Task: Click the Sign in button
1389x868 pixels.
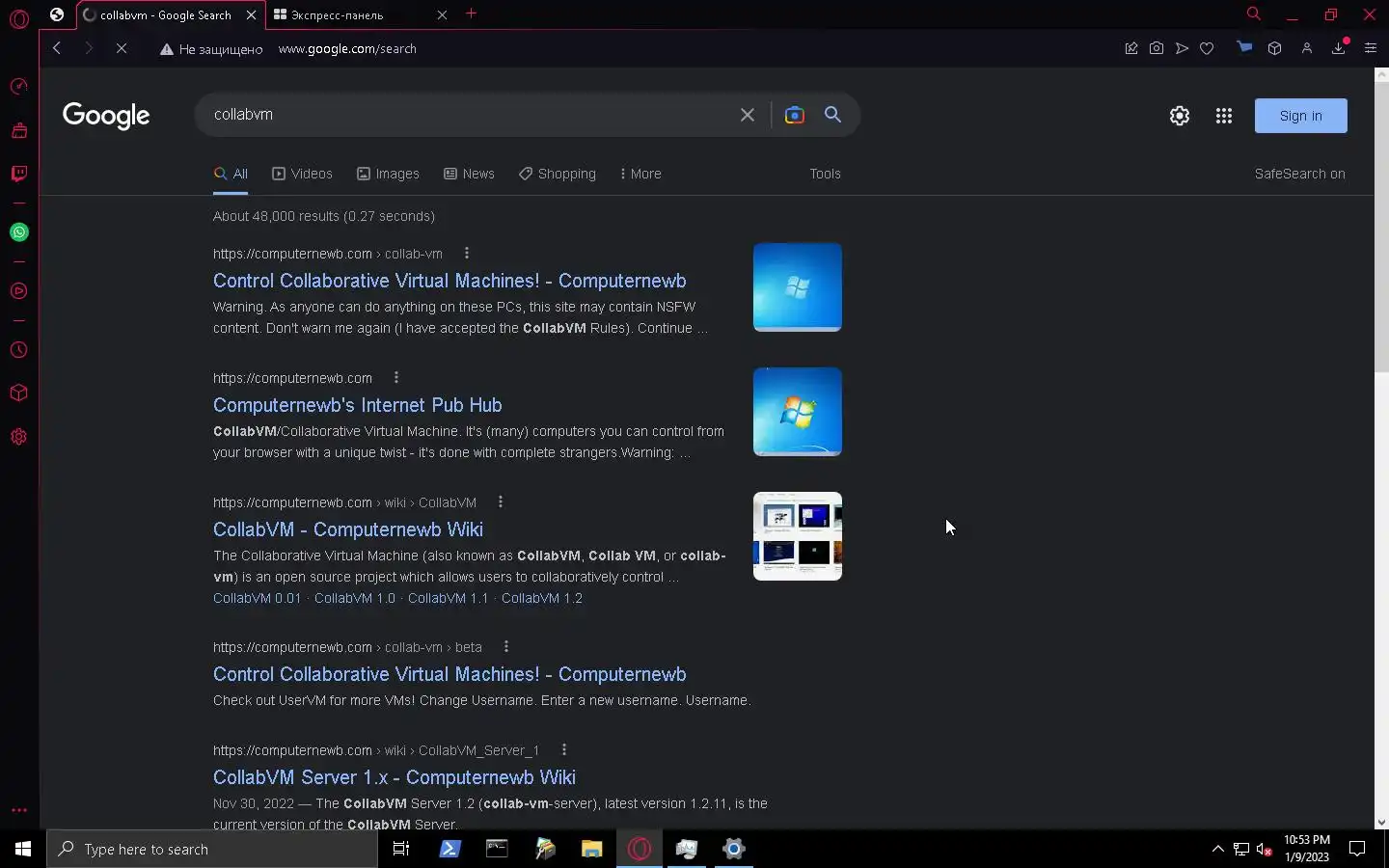Action: click(1300, 116)
